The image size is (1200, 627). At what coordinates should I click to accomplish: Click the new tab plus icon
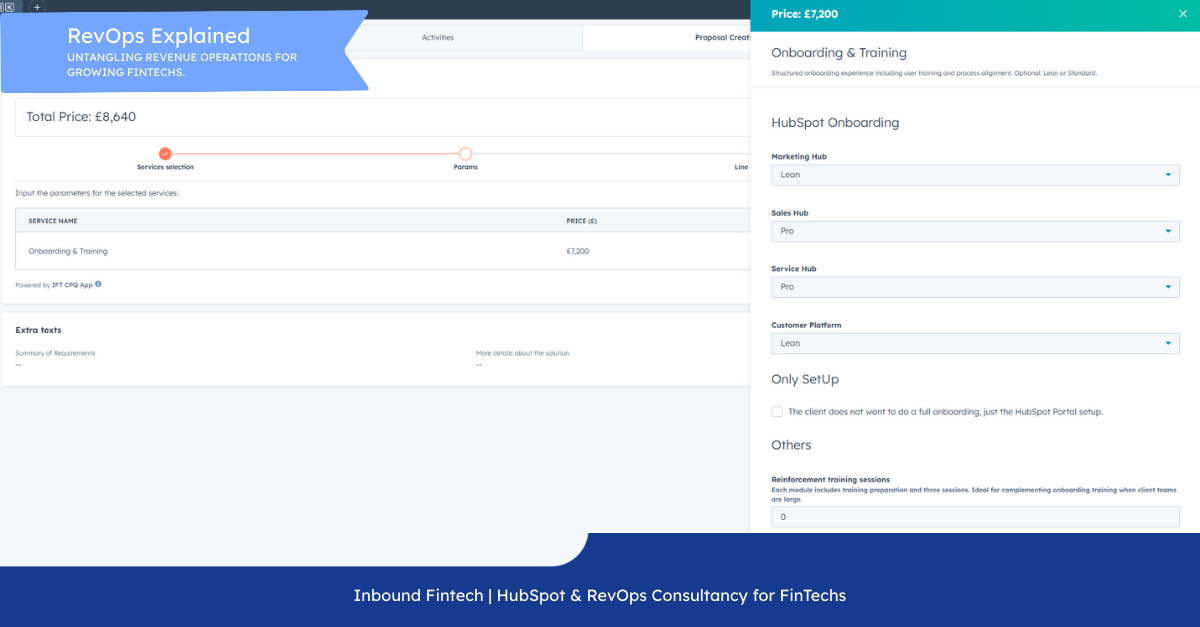tap(37, 6)
